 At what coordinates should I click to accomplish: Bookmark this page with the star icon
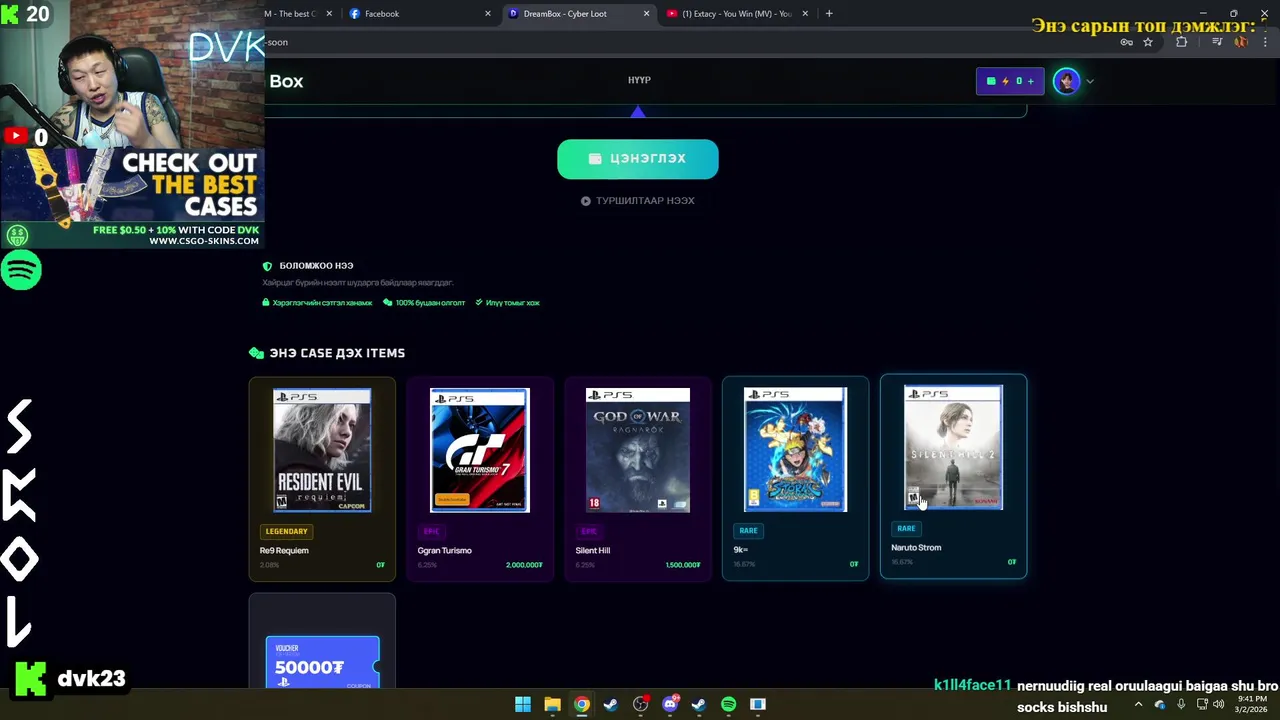tap(1148, 42)
